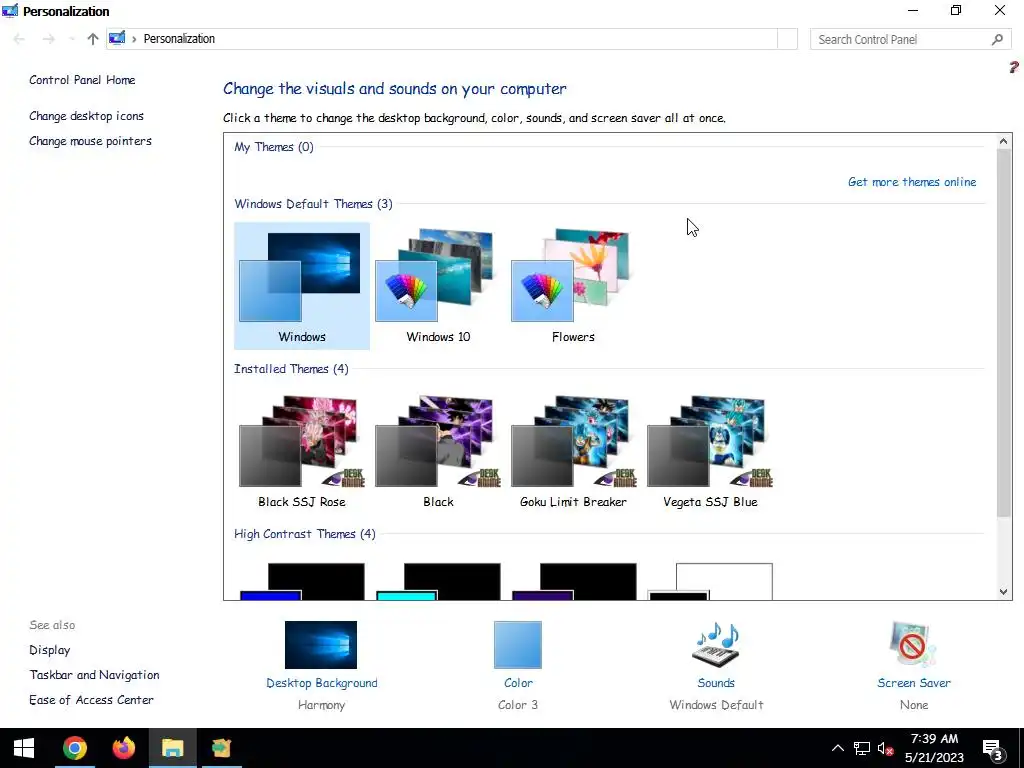Image resolution: width=1024 pixels, height=768 pixels.
Task: Go to Control Panel Home
Action: pos(82,80)
